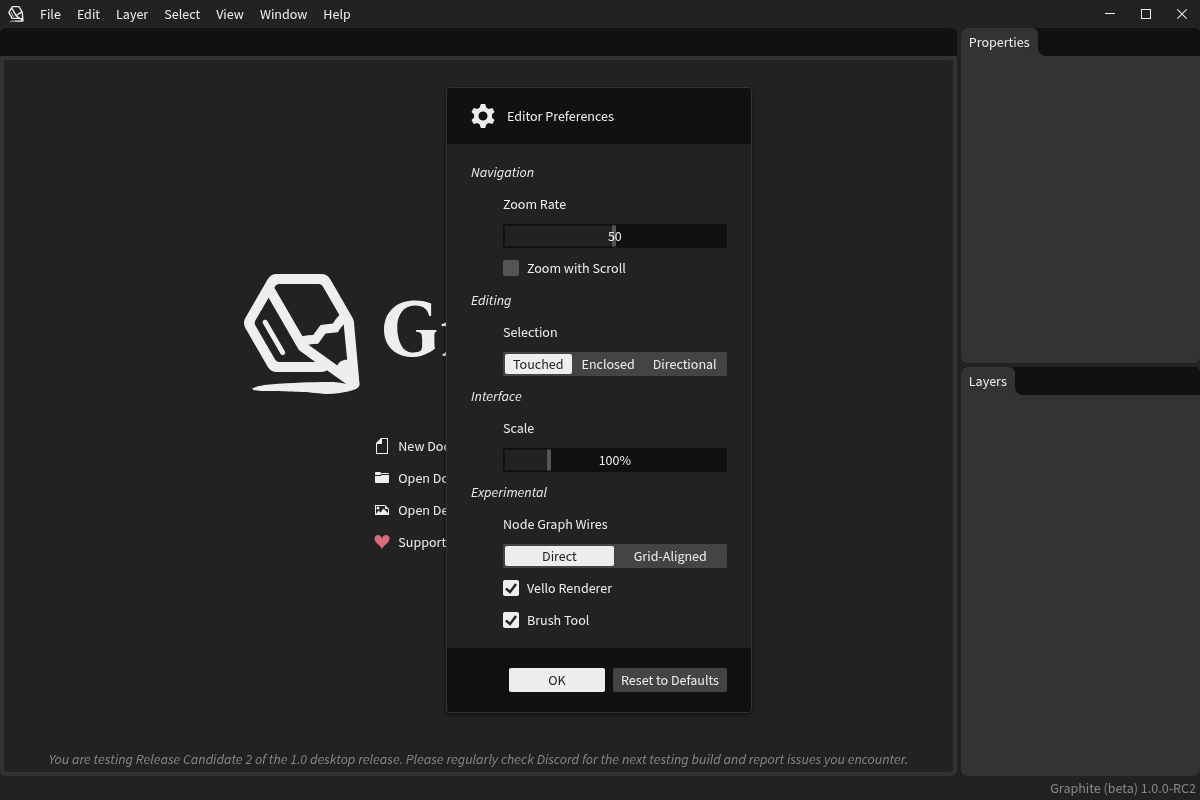Image resolution: width=1200 pixels, height=800 pixels.
Task: Click the heart icon next to Support
Action: [382, 541]
